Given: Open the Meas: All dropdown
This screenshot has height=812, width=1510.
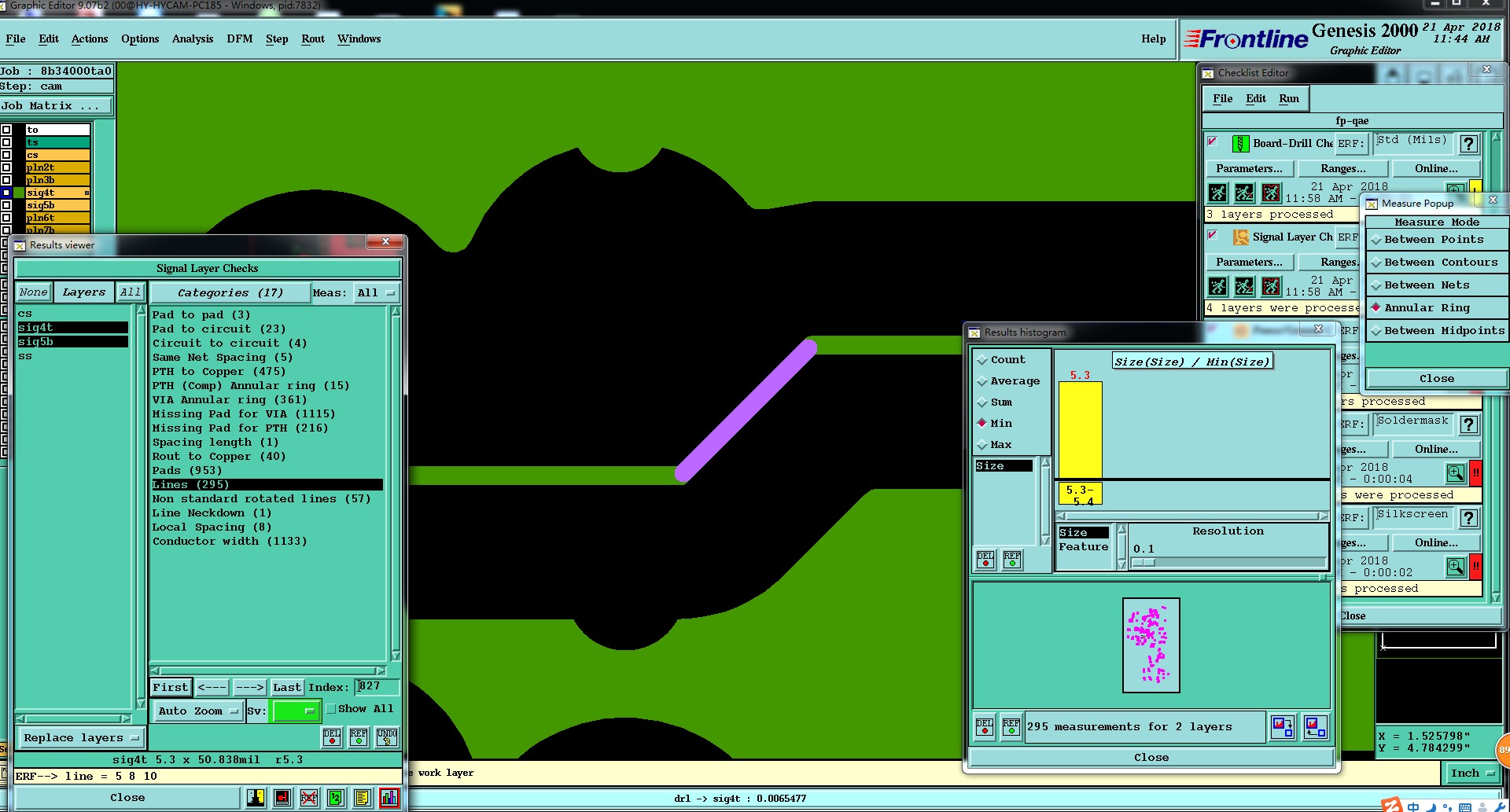Looking at the screenshot, I should 376,293.
